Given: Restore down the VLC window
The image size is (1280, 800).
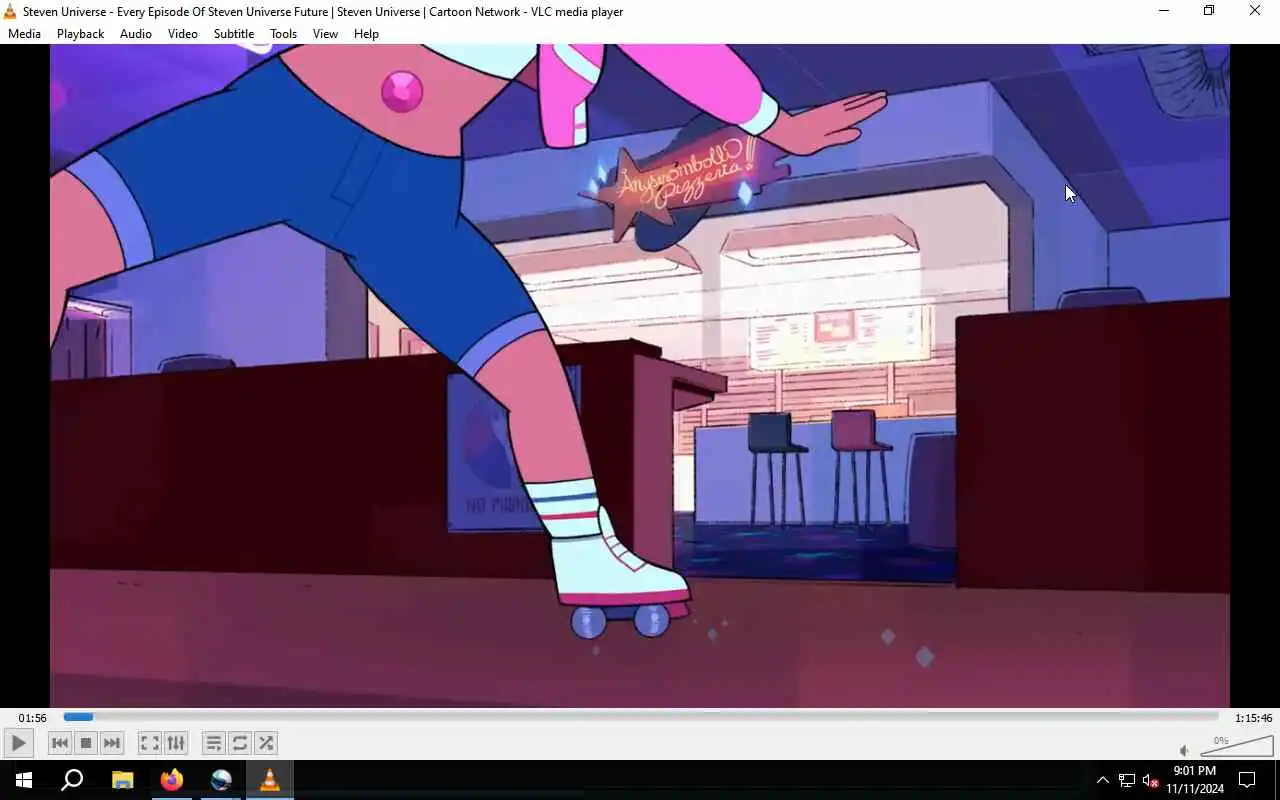Looking at the screenshot, I should 1209,11.
